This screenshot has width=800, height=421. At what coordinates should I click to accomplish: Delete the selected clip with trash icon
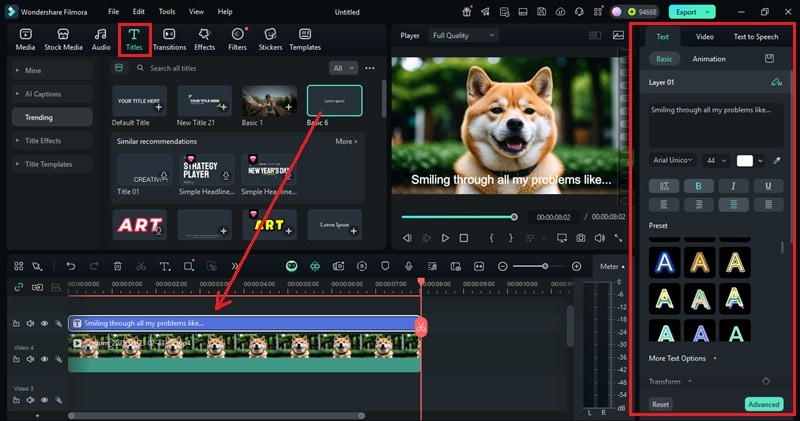[117, 266]
